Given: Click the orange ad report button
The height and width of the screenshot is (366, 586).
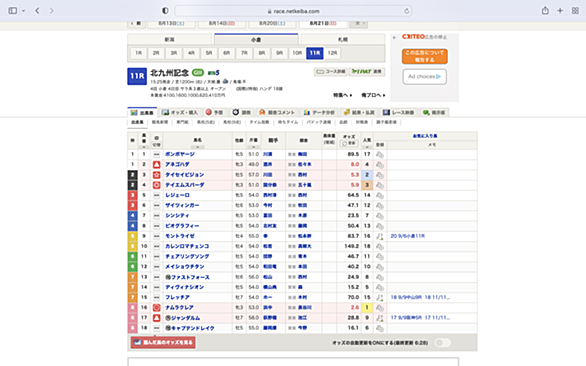Looking at the screenshot, I should (x=425, y=56).
